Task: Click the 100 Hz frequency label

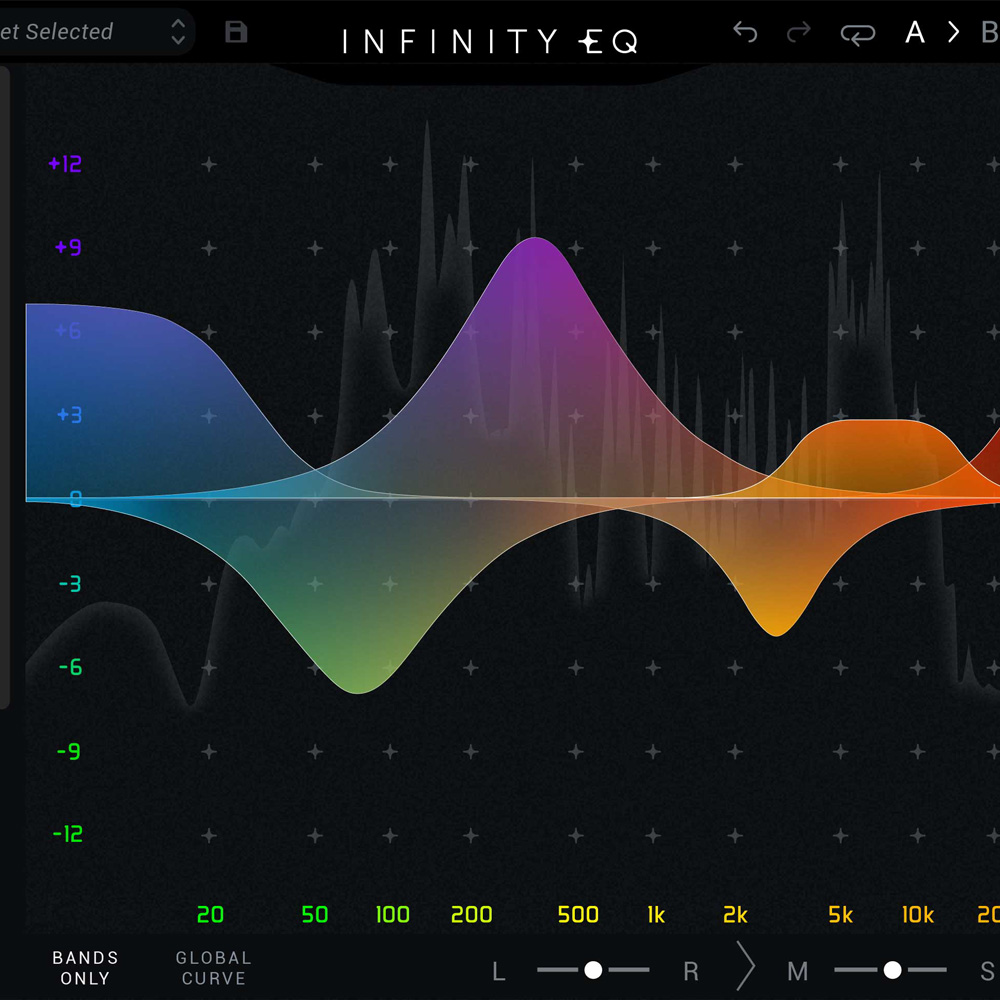Action: point(392,915)
